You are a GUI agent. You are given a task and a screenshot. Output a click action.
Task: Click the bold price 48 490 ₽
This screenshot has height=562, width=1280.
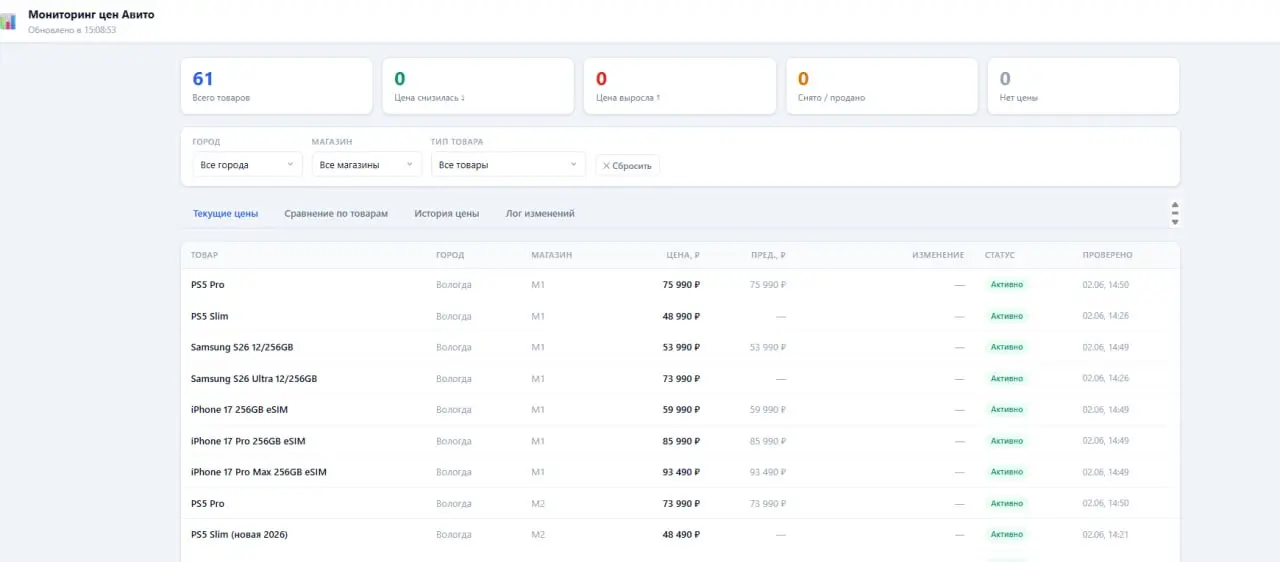point(681,535)
